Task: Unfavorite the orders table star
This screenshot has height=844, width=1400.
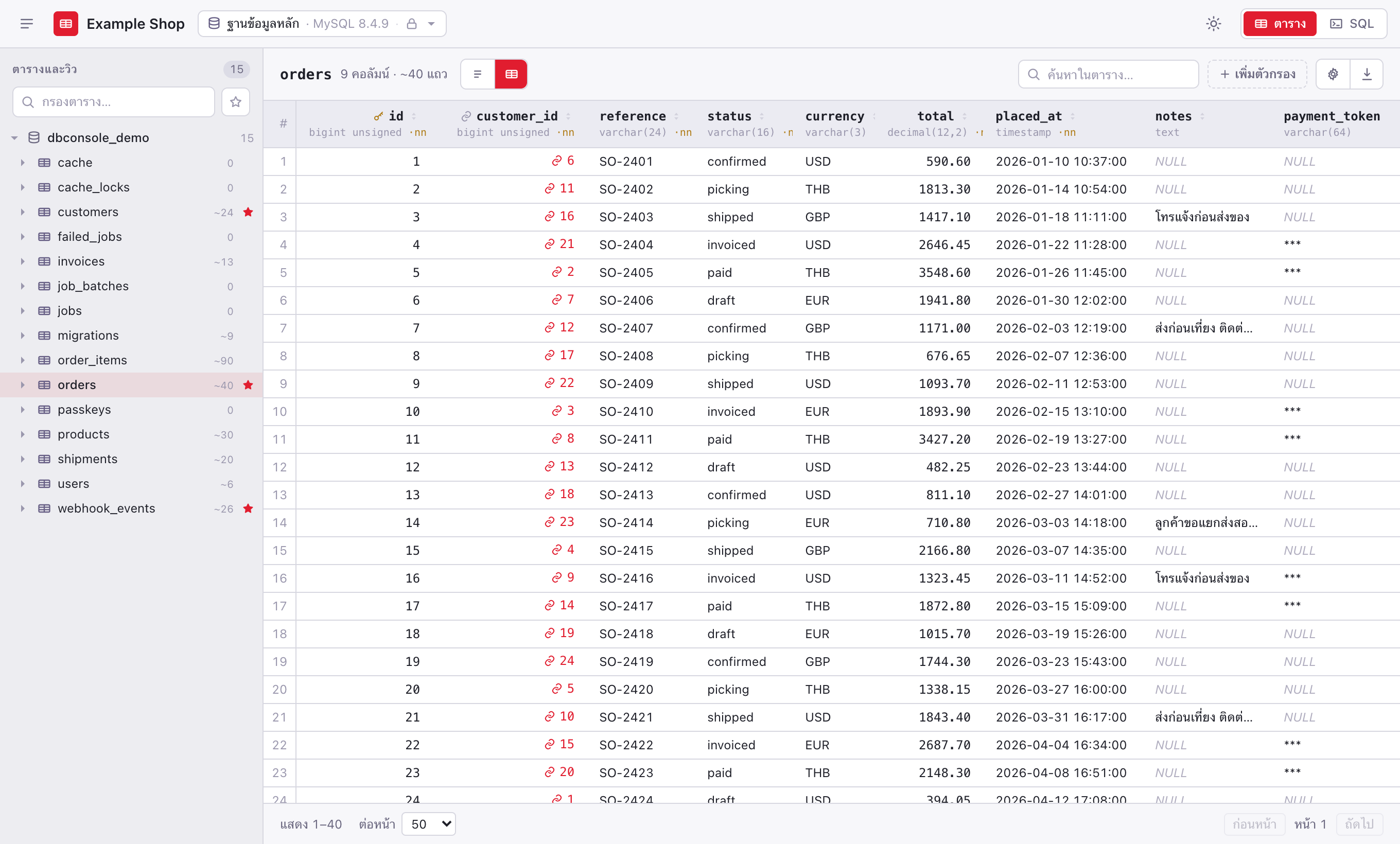Action: (x=248, y=384)
